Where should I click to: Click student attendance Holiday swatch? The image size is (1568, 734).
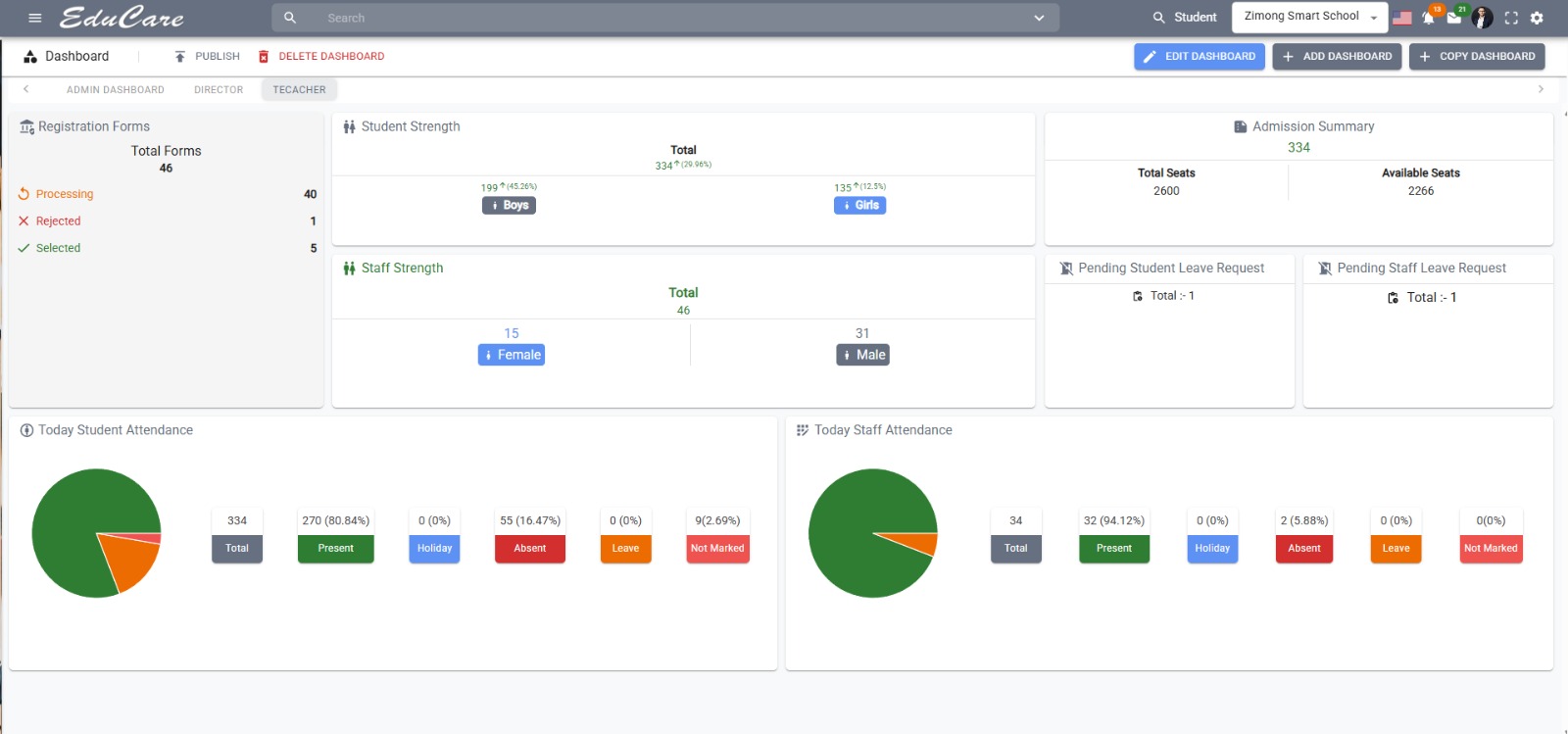[434, 549]
